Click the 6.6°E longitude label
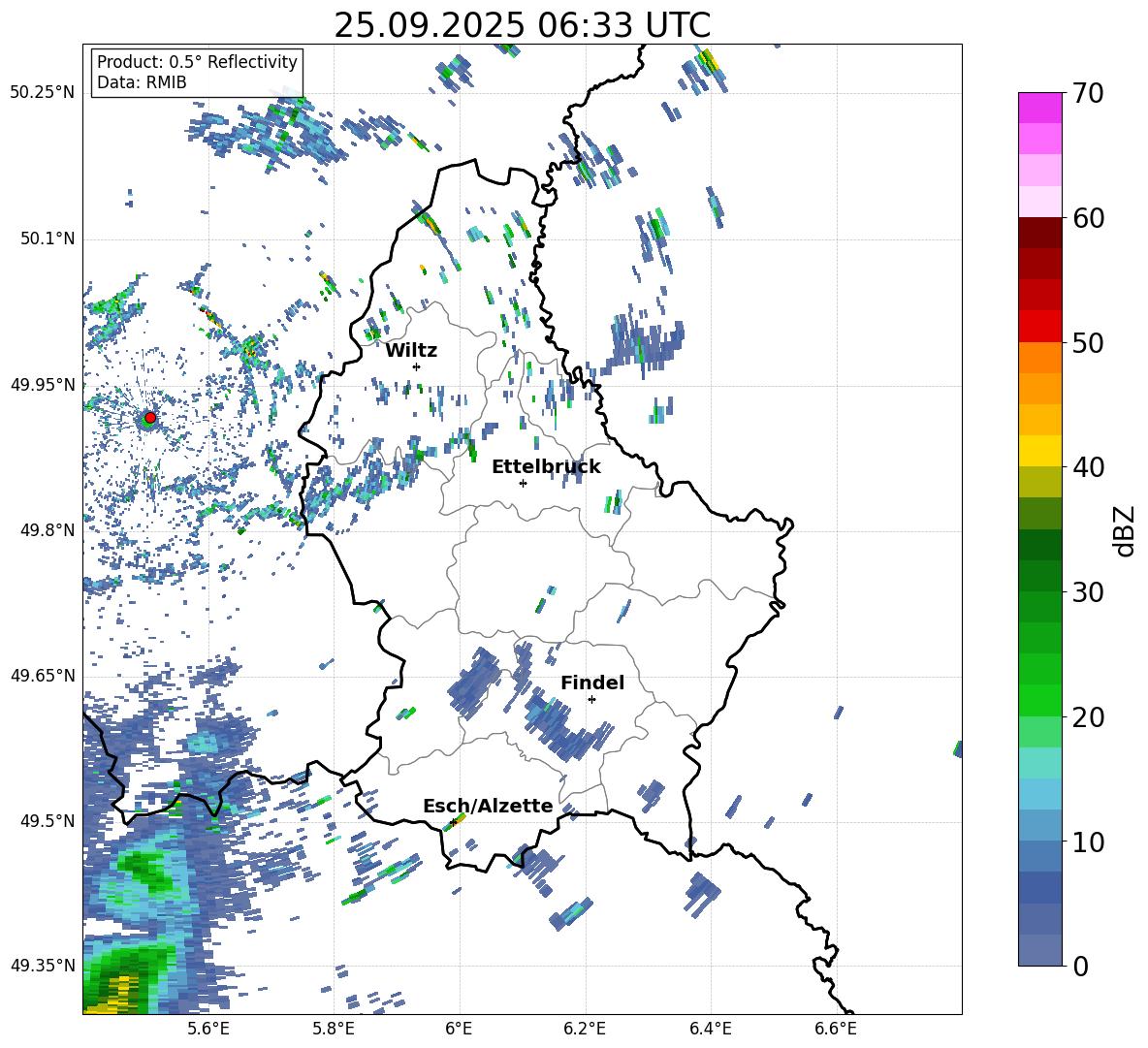The height and width of the screenshot is (1048, 1148). pos(836,1029)
